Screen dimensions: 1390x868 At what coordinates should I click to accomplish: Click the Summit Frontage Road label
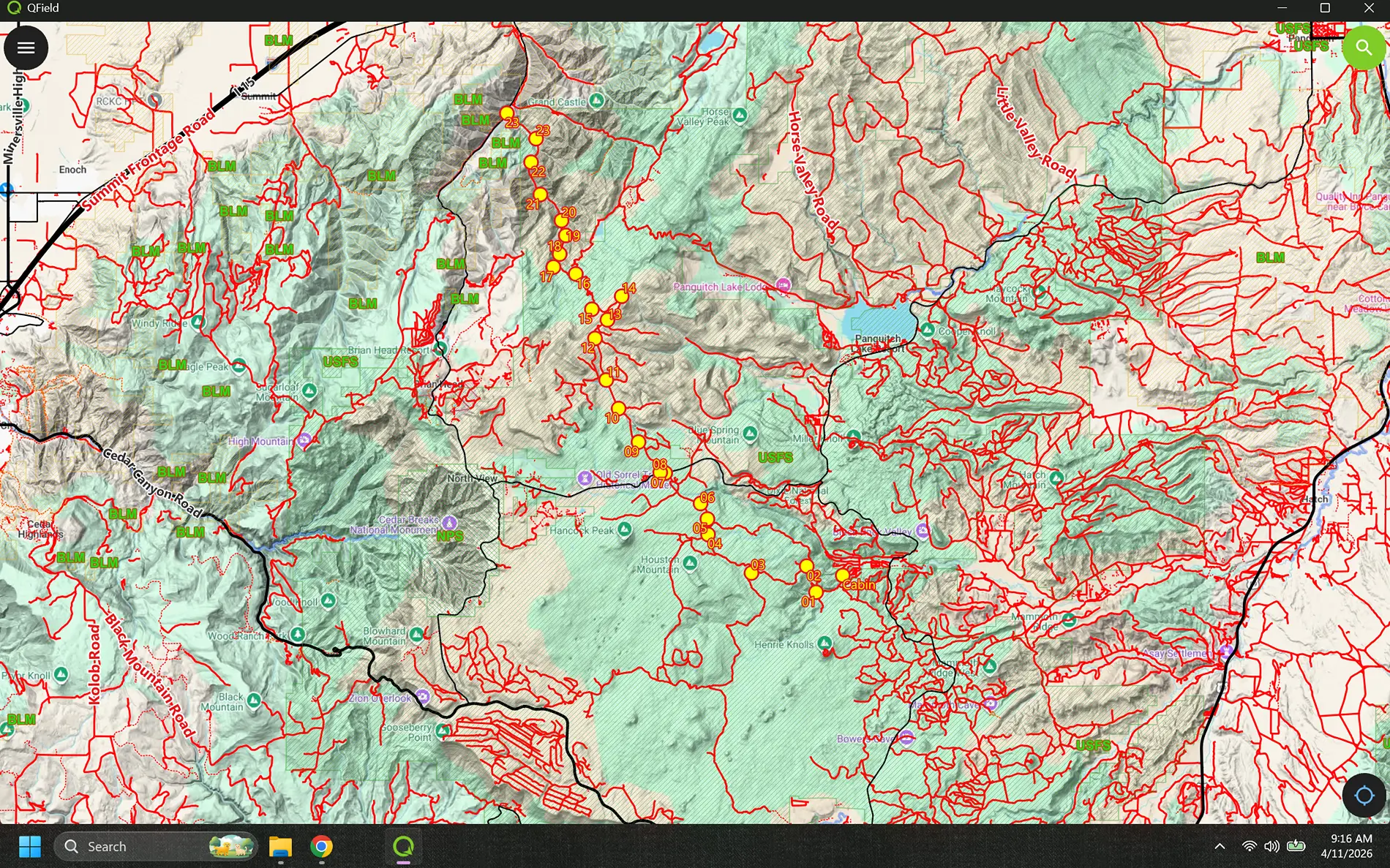pyautogui.click(x=149, y=159)
